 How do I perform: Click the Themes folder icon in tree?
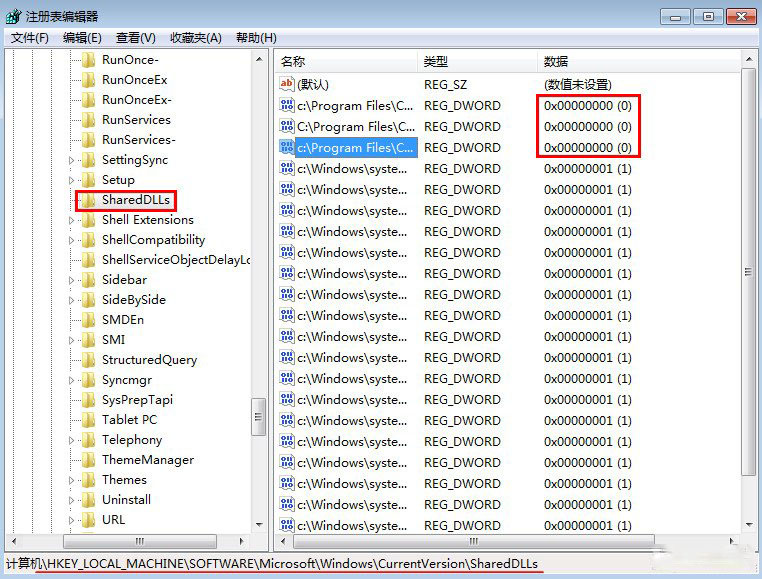(88, 480)
